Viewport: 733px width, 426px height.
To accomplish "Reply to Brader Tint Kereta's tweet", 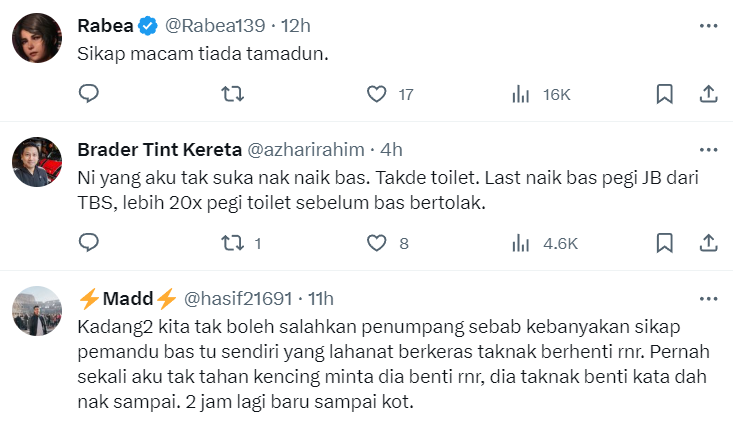I will [89, 242].
